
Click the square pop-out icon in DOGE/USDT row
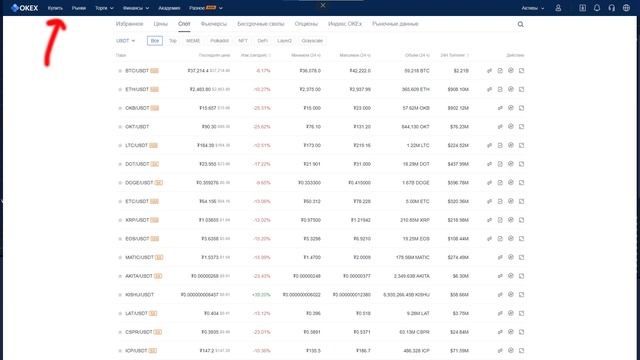tap(522, 182)
